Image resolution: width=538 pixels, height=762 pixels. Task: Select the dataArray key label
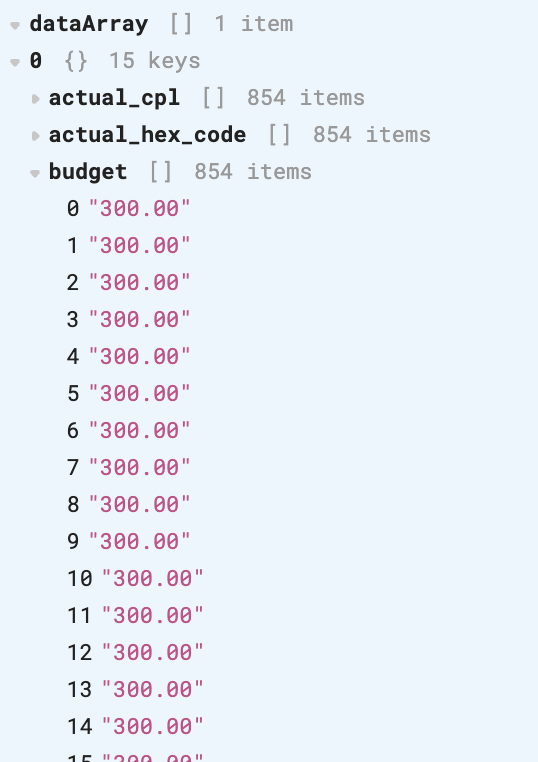coord(88,24)
